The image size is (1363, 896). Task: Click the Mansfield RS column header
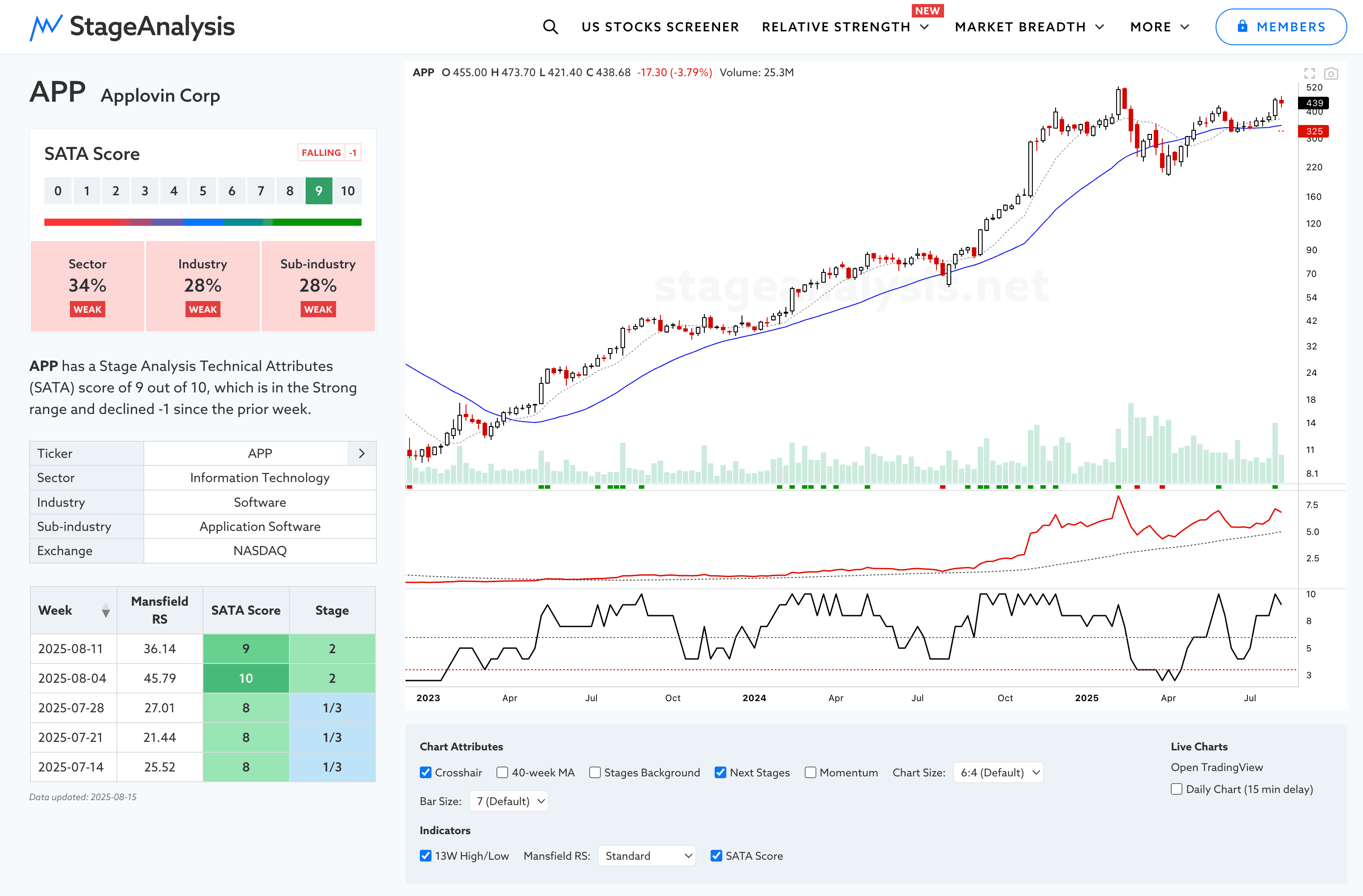(160, 610)
